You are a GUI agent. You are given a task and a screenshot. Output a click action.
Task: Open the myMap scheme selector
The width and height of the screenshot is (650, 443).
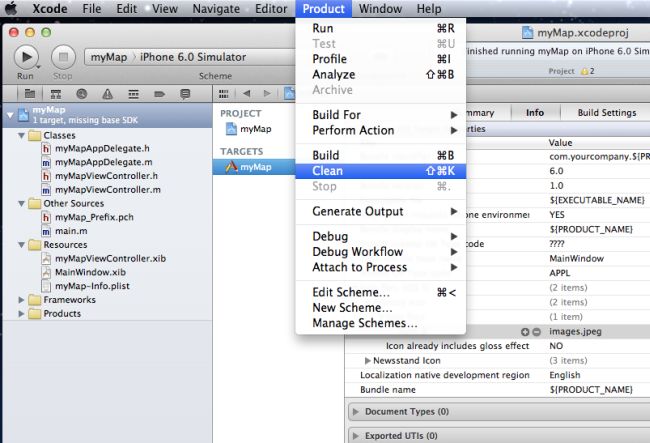click(x=109, y=57)
